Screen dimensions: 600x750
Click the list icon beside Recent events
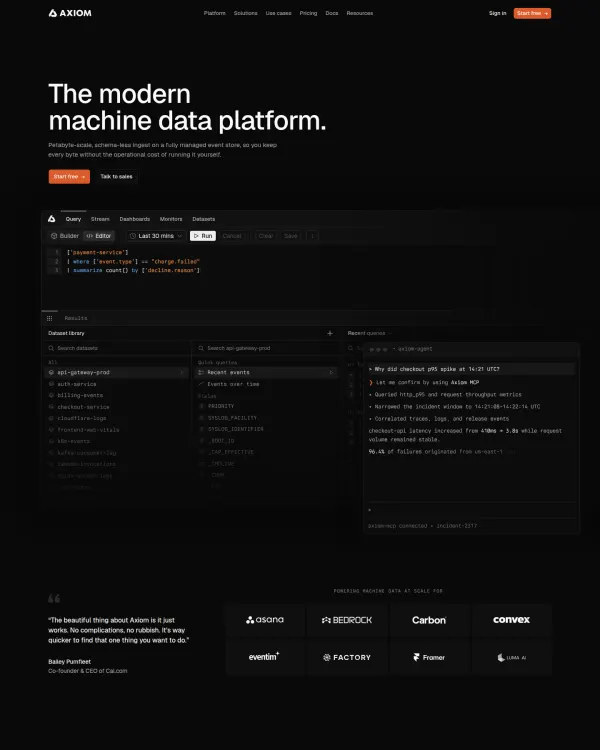point(201,372)
